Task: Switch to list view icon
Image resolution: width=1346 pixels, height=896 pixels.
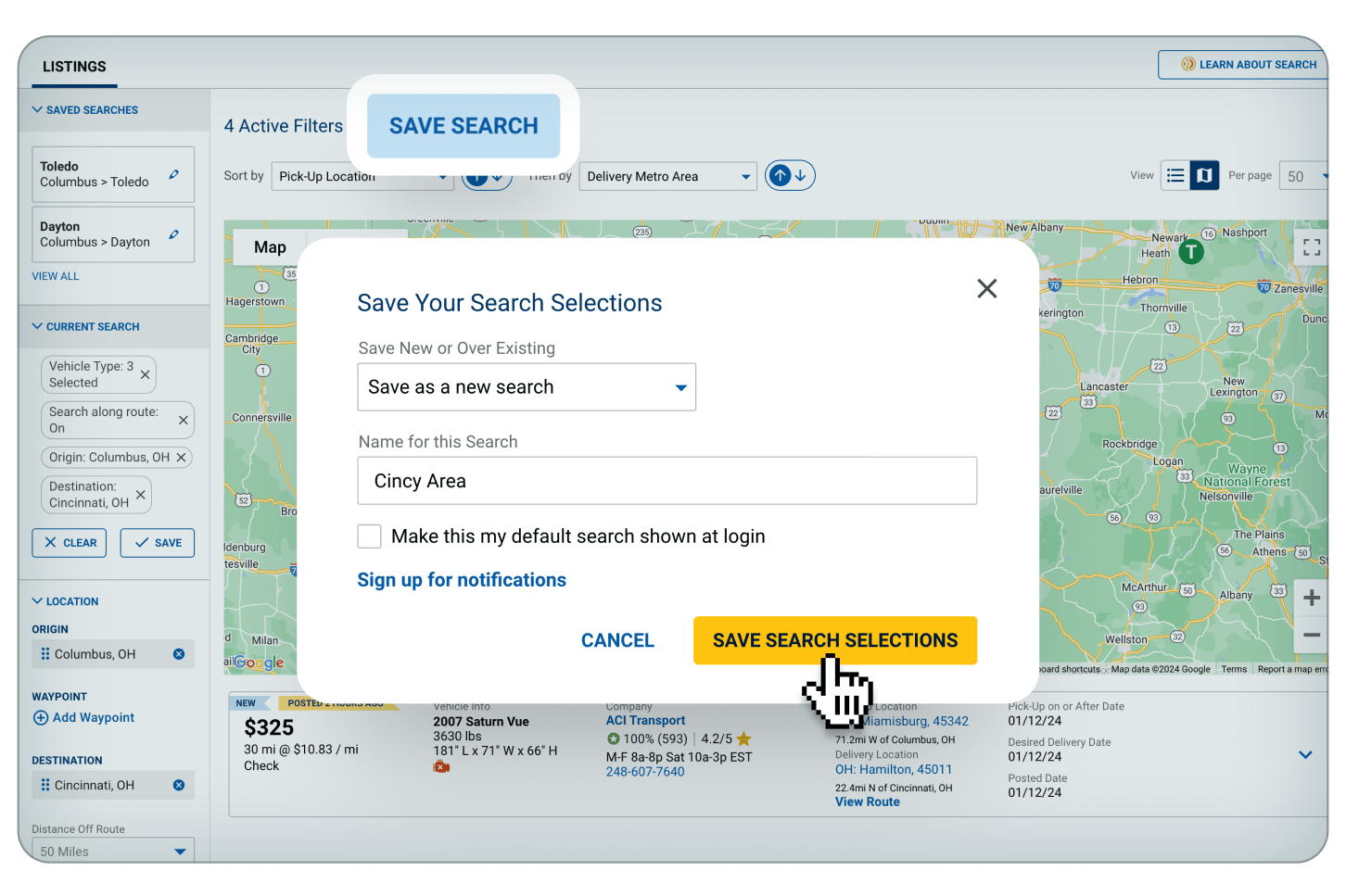Action: [1175, 175]
